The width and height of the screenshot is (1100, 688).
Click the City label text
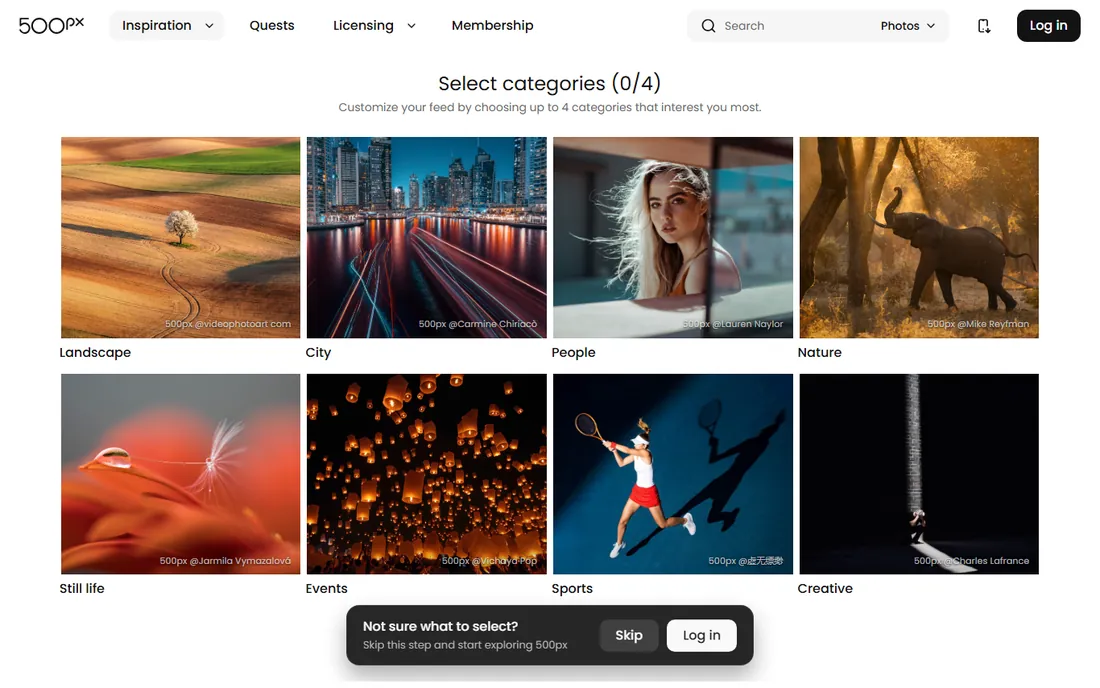(318, 352)
